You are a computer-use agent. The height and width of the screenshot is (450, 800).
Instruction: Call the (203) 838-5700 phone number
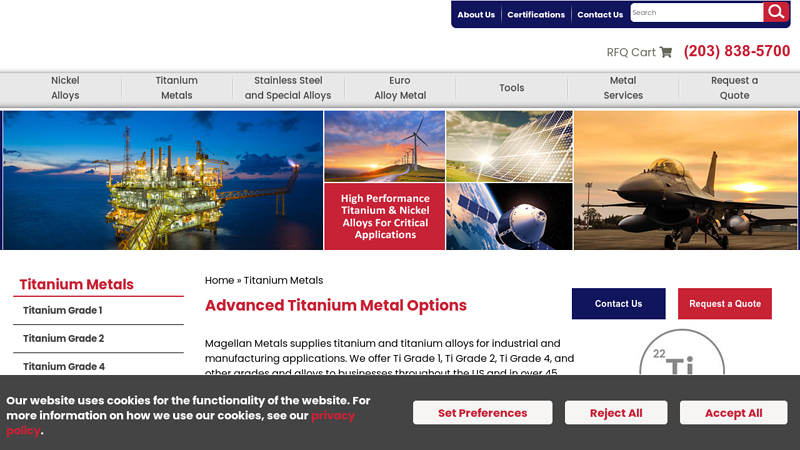pos(737,51)
